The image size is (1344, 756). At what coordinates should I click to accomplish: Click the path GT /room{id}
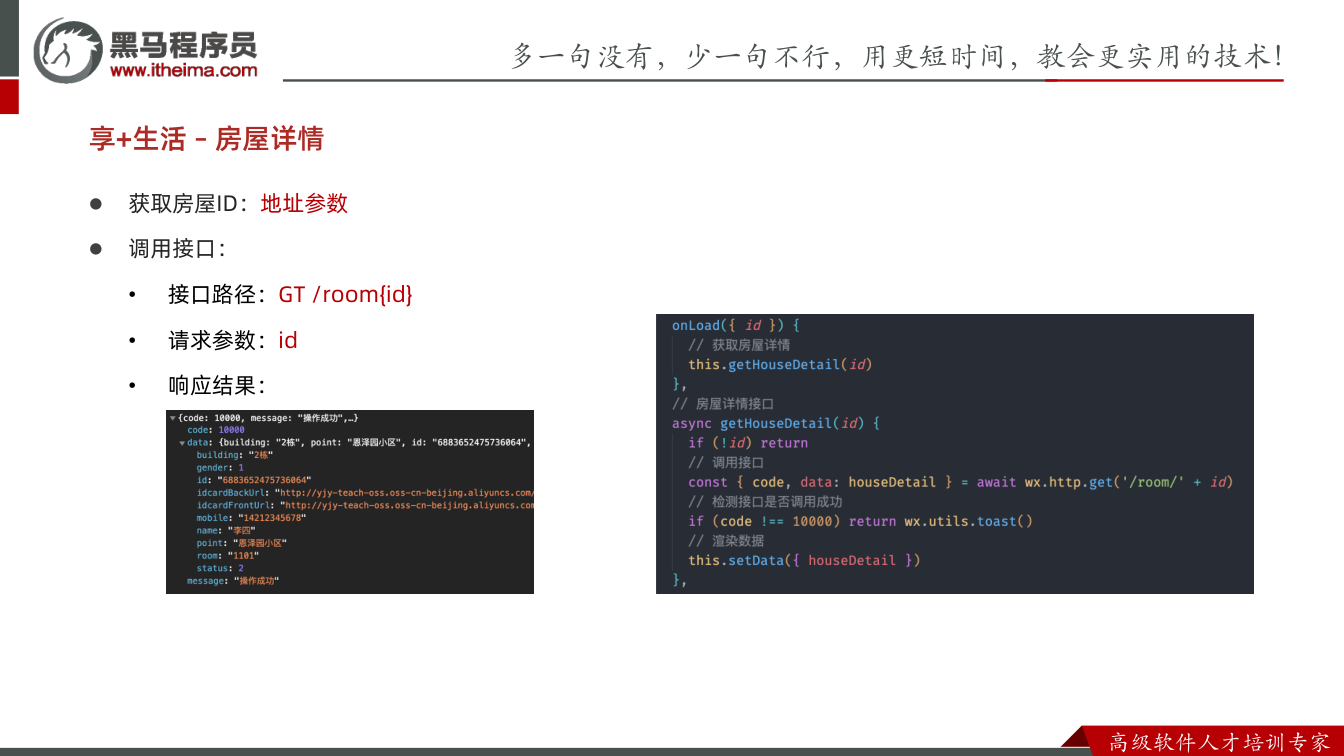pyautogui.click(x=345, y=294)
